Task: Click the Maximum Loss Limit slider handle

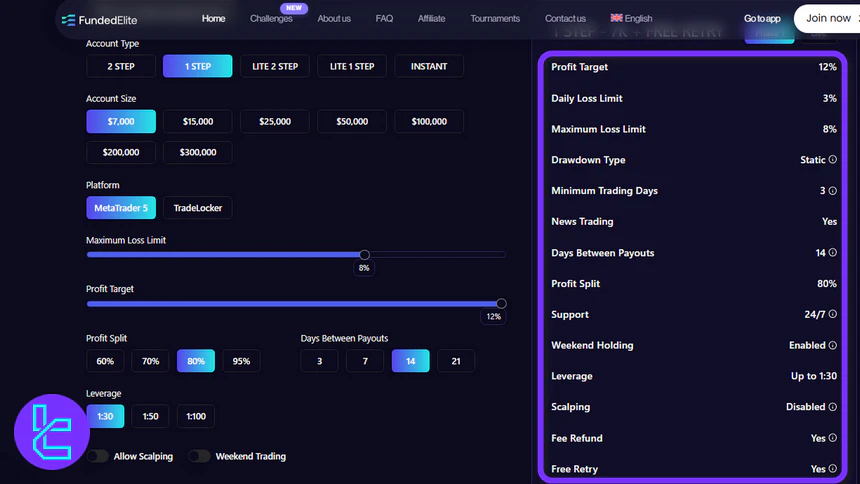Action: [364, 255]
